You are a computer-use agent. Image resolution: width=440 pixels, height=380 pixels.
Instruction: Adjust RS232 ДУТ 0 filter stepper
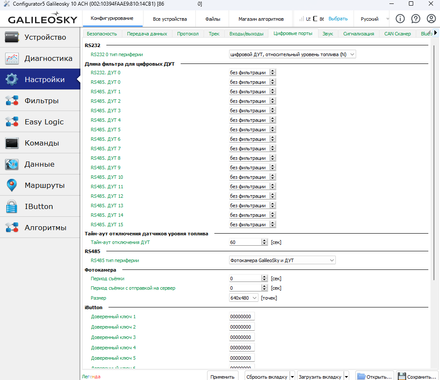[x=273, y=72]
